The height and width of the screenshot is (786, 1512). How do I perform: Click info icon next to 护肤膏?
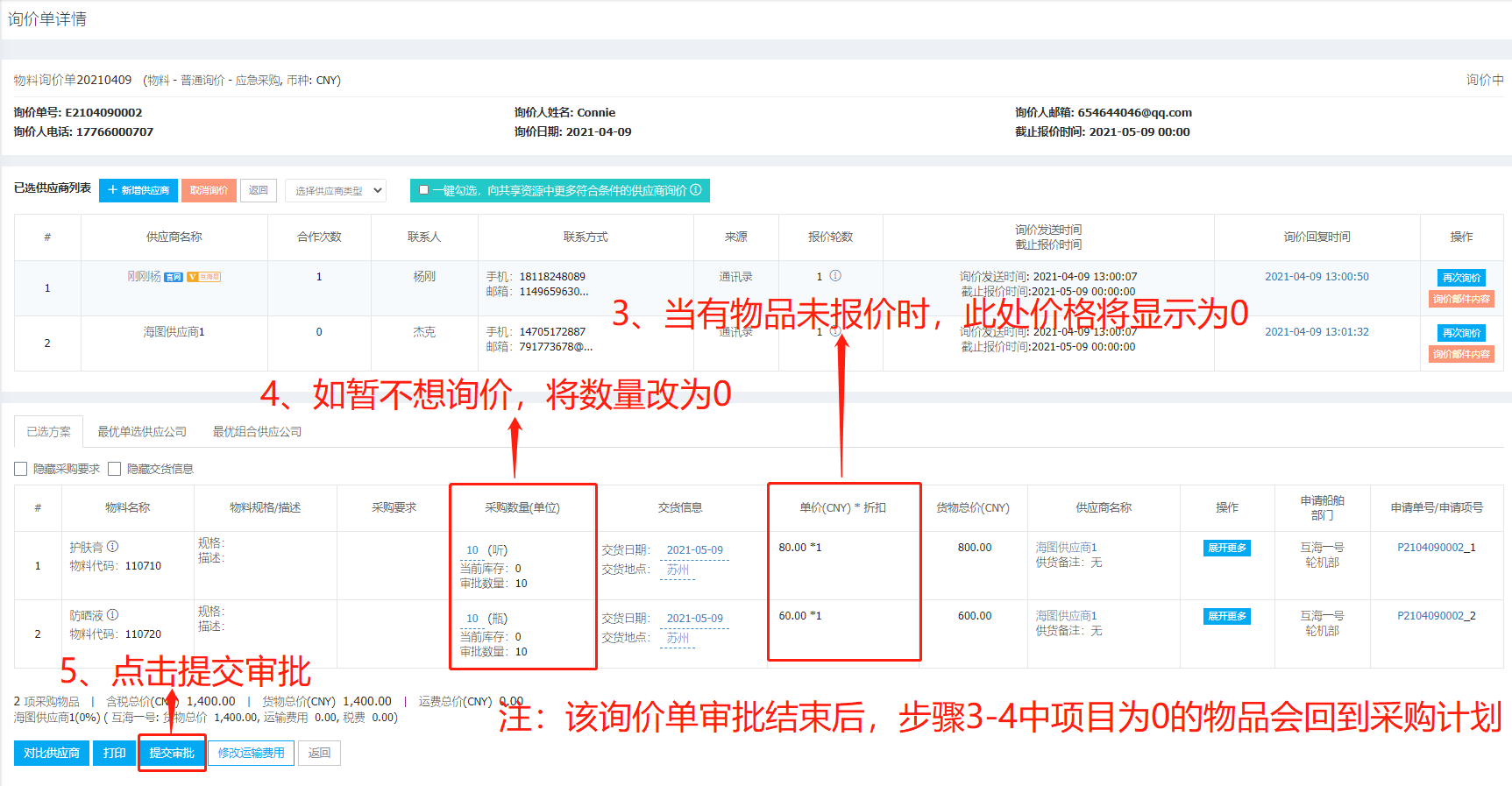[x=113, y=546]
